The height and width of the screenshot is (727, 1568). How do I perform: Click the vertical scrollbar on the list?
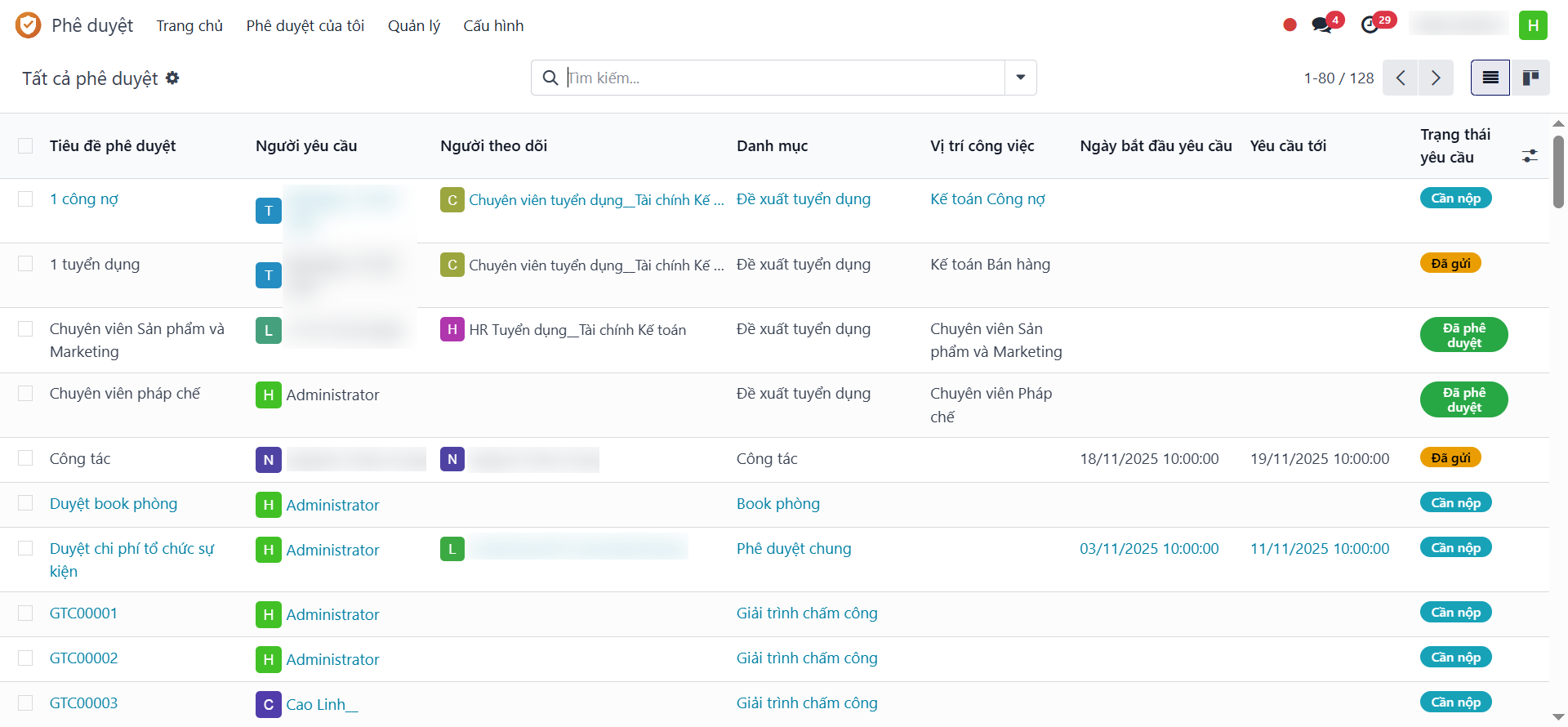coord(1558,172)
